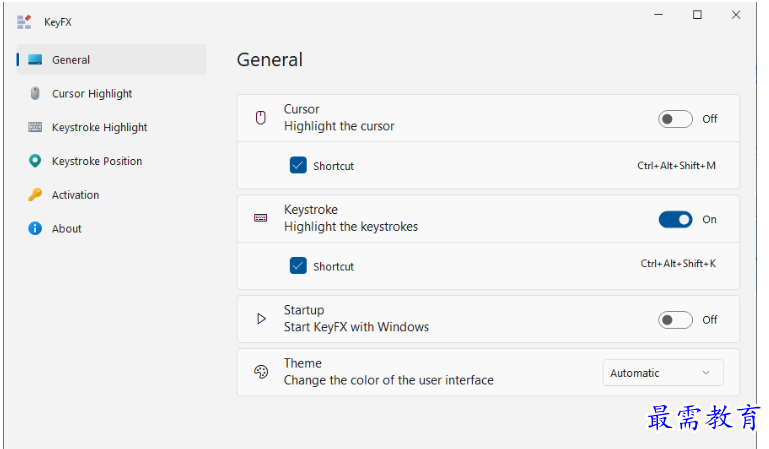Viewport: 769px width, 449px height.
Task: Open Keystroke Highlight settings
Action: pos(111,127)
